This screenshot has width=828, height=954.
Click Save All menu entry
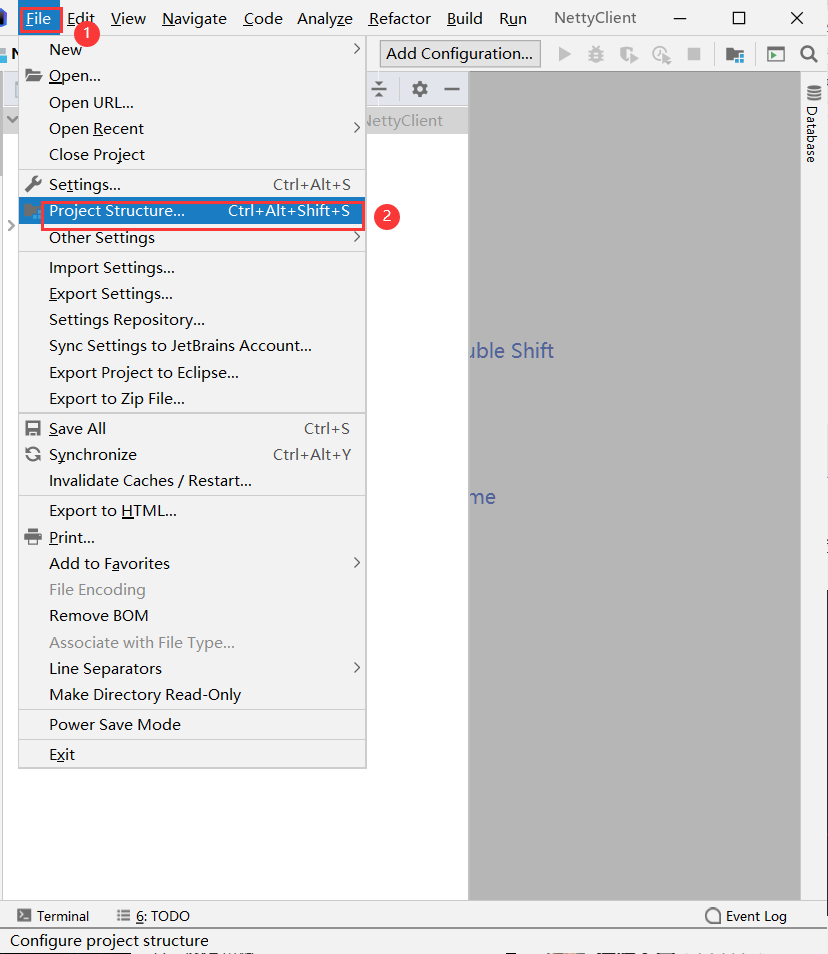pyautogui.click(x=192, y=428)
